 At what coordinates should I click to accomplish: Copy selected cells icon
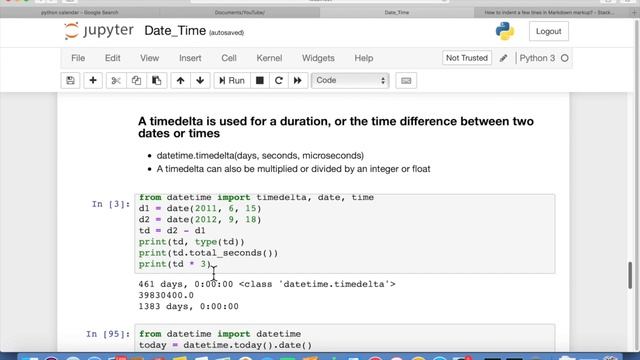point(136,80)
